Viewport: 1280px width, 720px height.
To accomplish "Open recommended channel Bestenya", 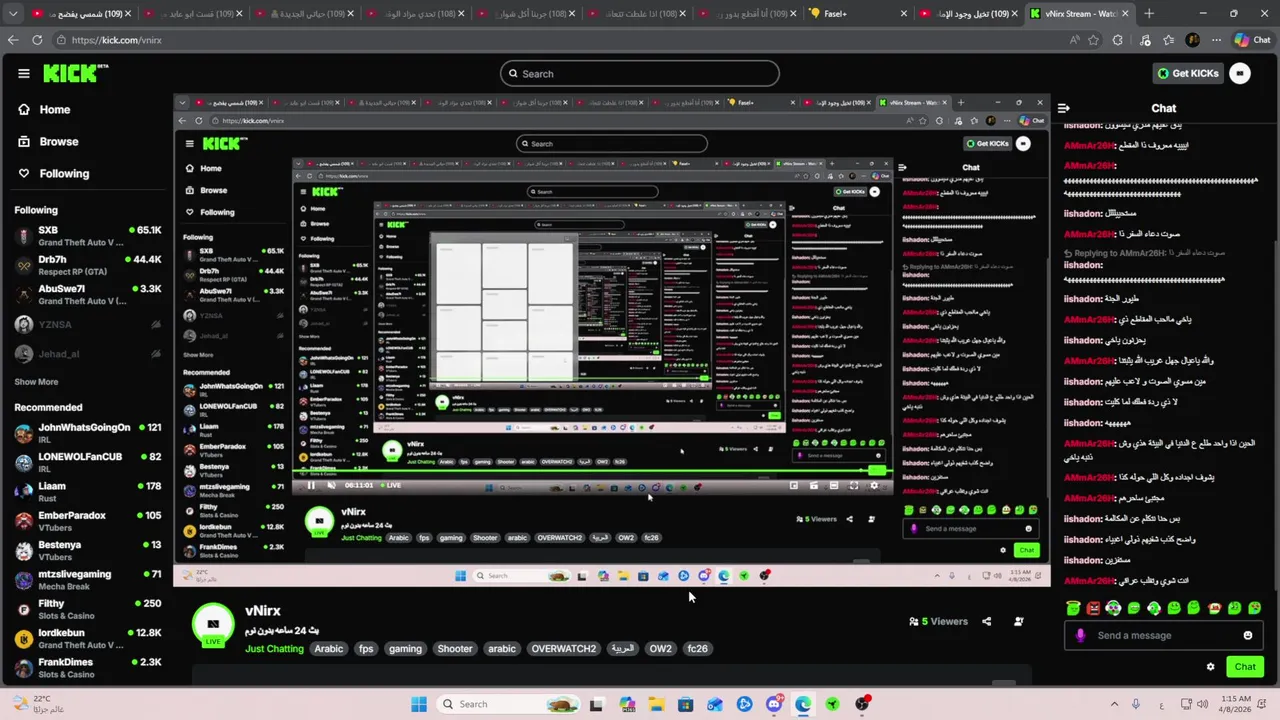I will [x=88, y=550].
